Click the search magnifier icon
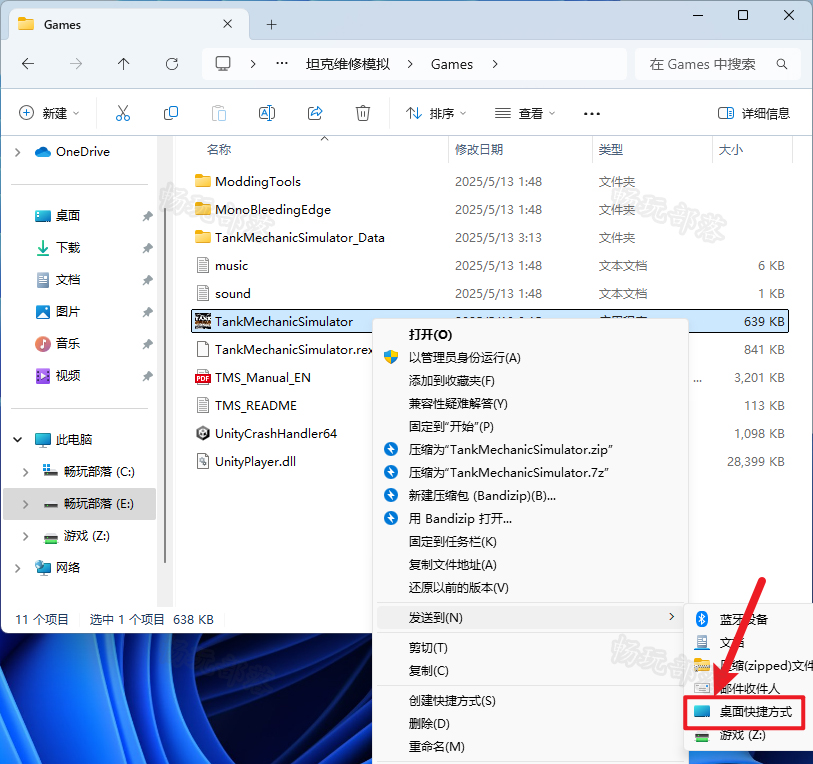The width and height of the screenshot is (813, 764). [781, 64]
